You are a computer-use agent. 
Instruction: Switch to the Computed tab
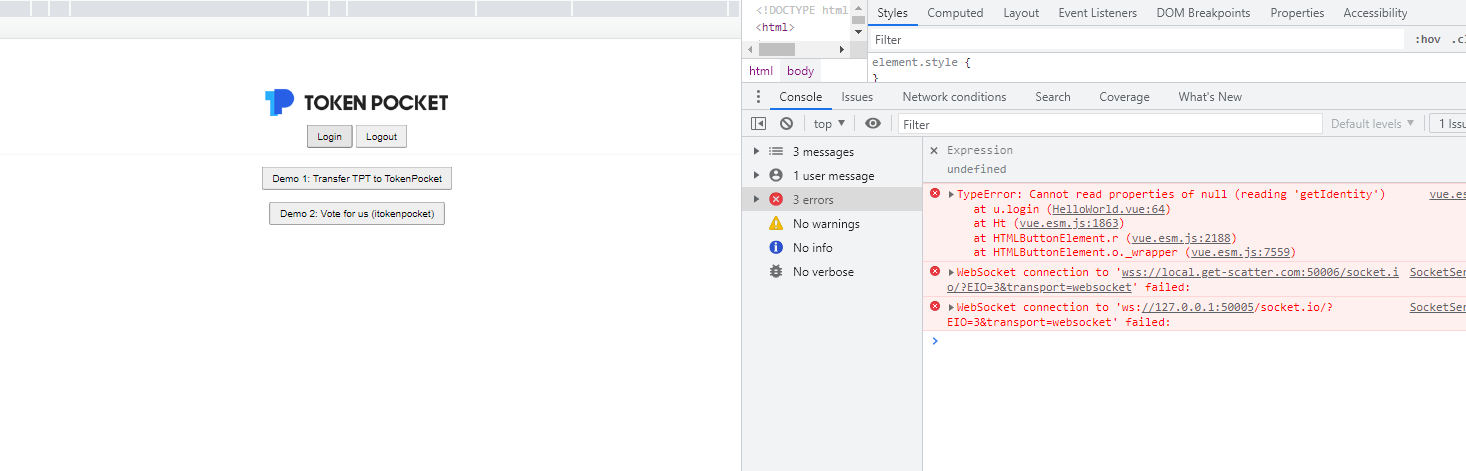point(955,13)
